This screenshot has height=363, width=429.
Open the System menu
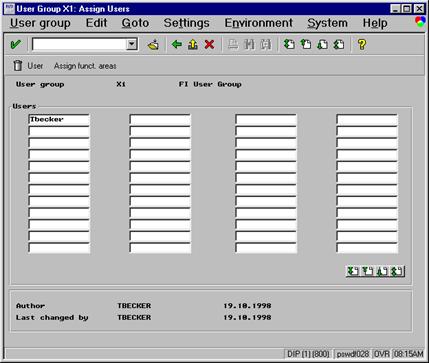pos(327,23)
